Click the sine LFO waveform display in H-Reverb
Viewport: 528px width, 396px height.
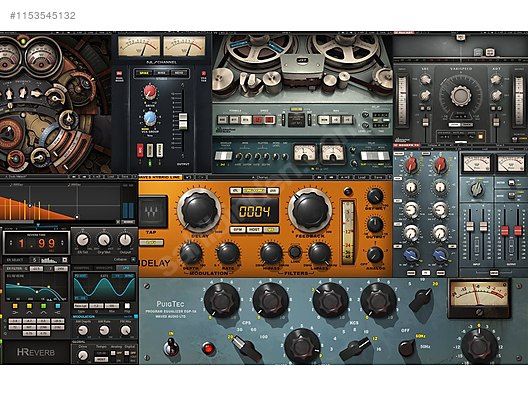coord(104,287)
